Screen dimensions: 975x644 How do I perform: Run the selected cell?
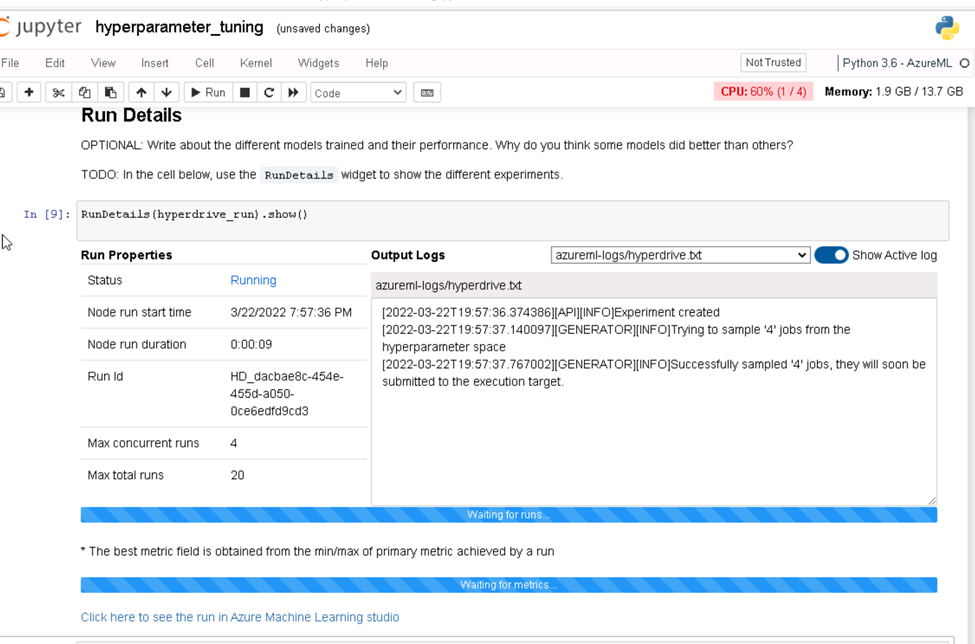tap(208, 93)
